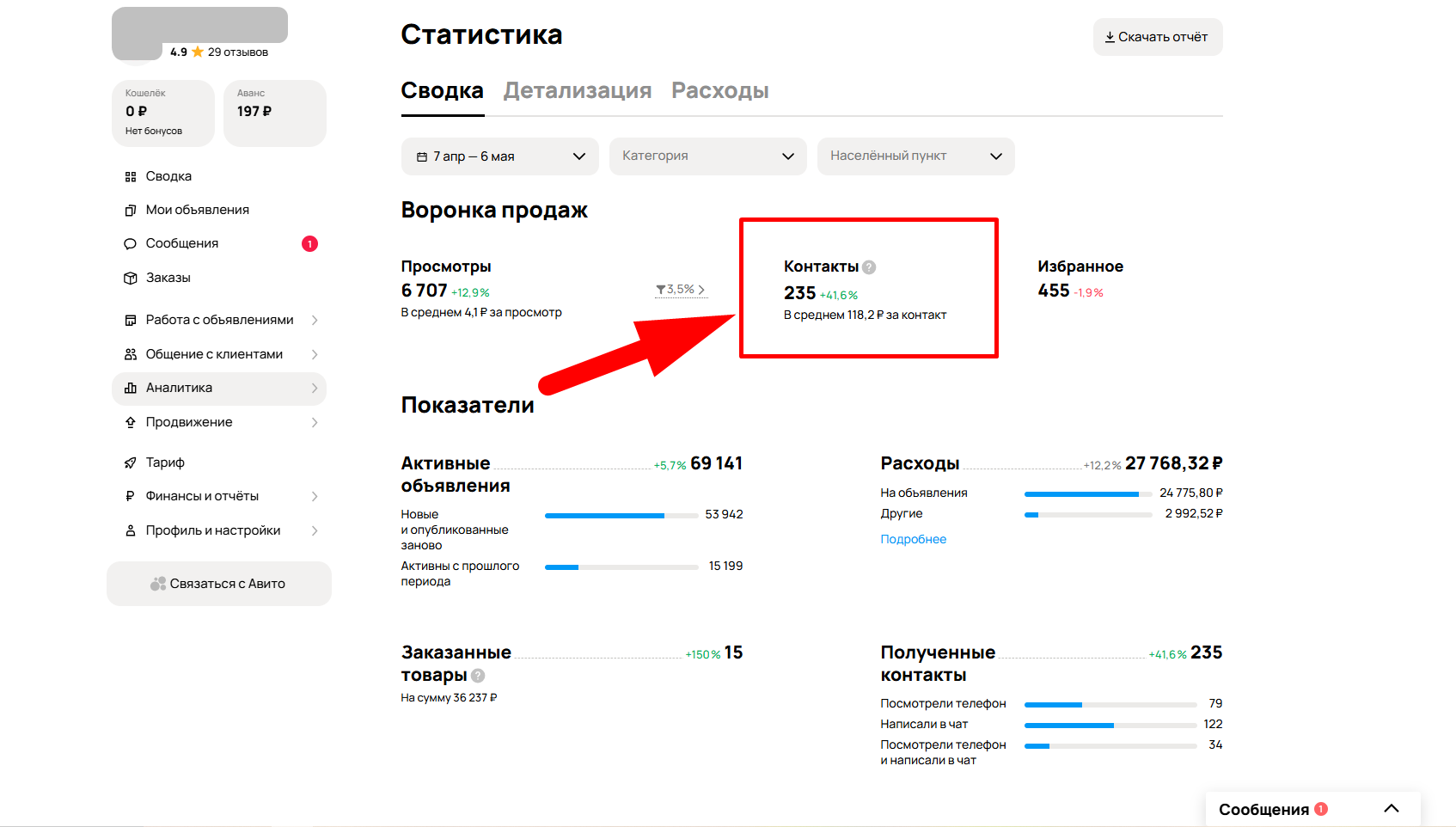Click the Заказы box icon

131,278
